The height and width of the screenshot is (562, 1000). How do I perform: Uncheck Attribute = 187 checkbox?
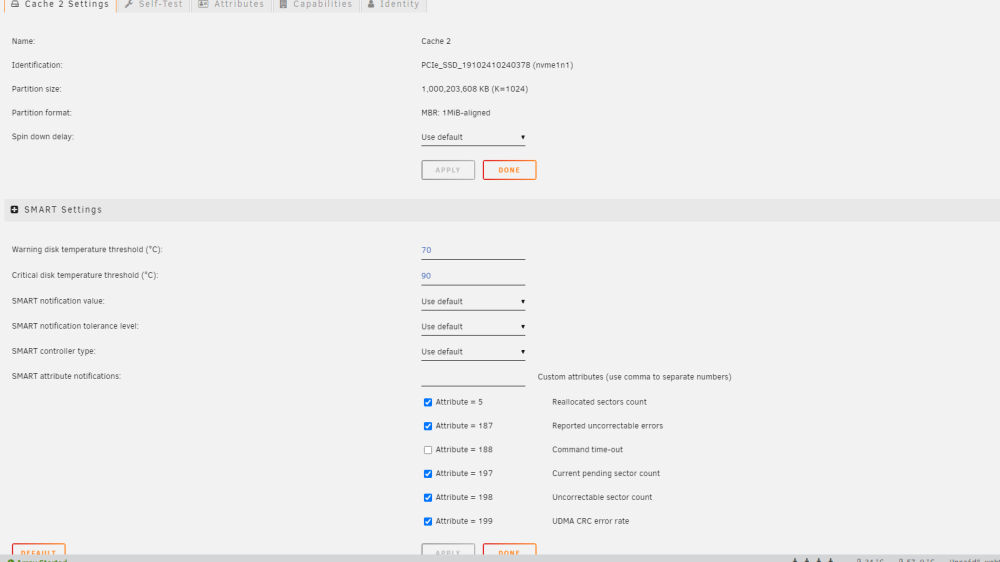428,426
